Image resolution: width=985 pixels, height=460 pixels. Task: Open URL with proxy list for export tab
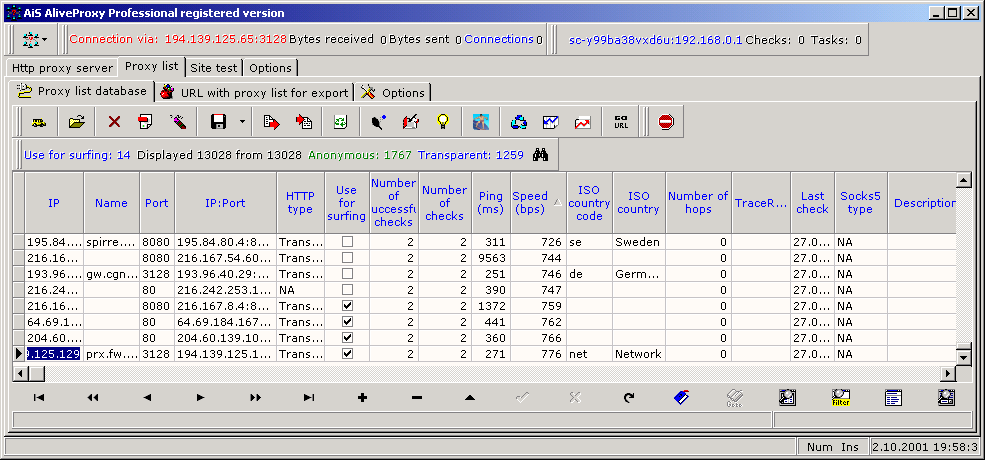click(x=254, y=93)
